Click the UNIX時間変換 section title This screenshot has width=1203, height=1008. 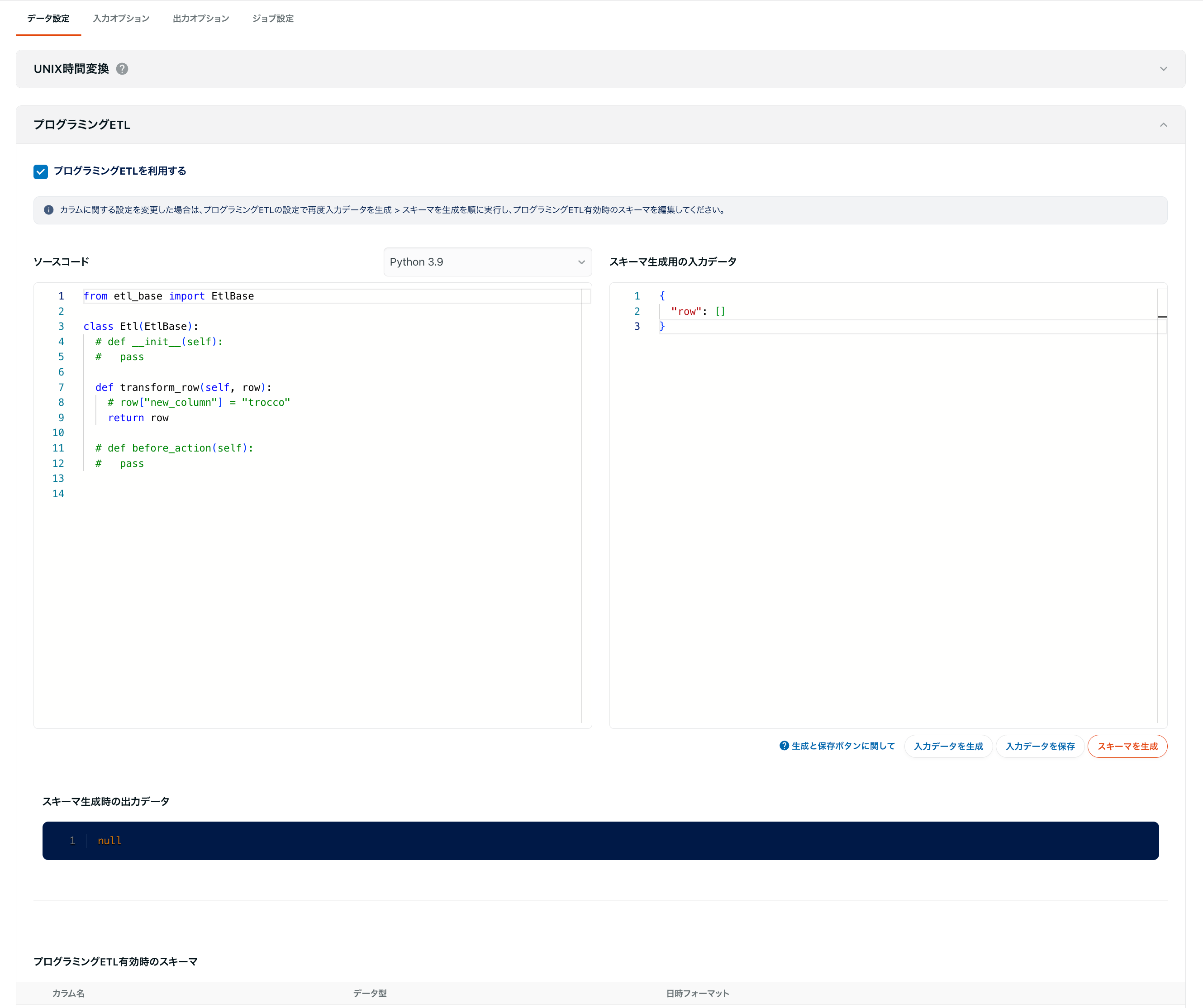point(71,69)
